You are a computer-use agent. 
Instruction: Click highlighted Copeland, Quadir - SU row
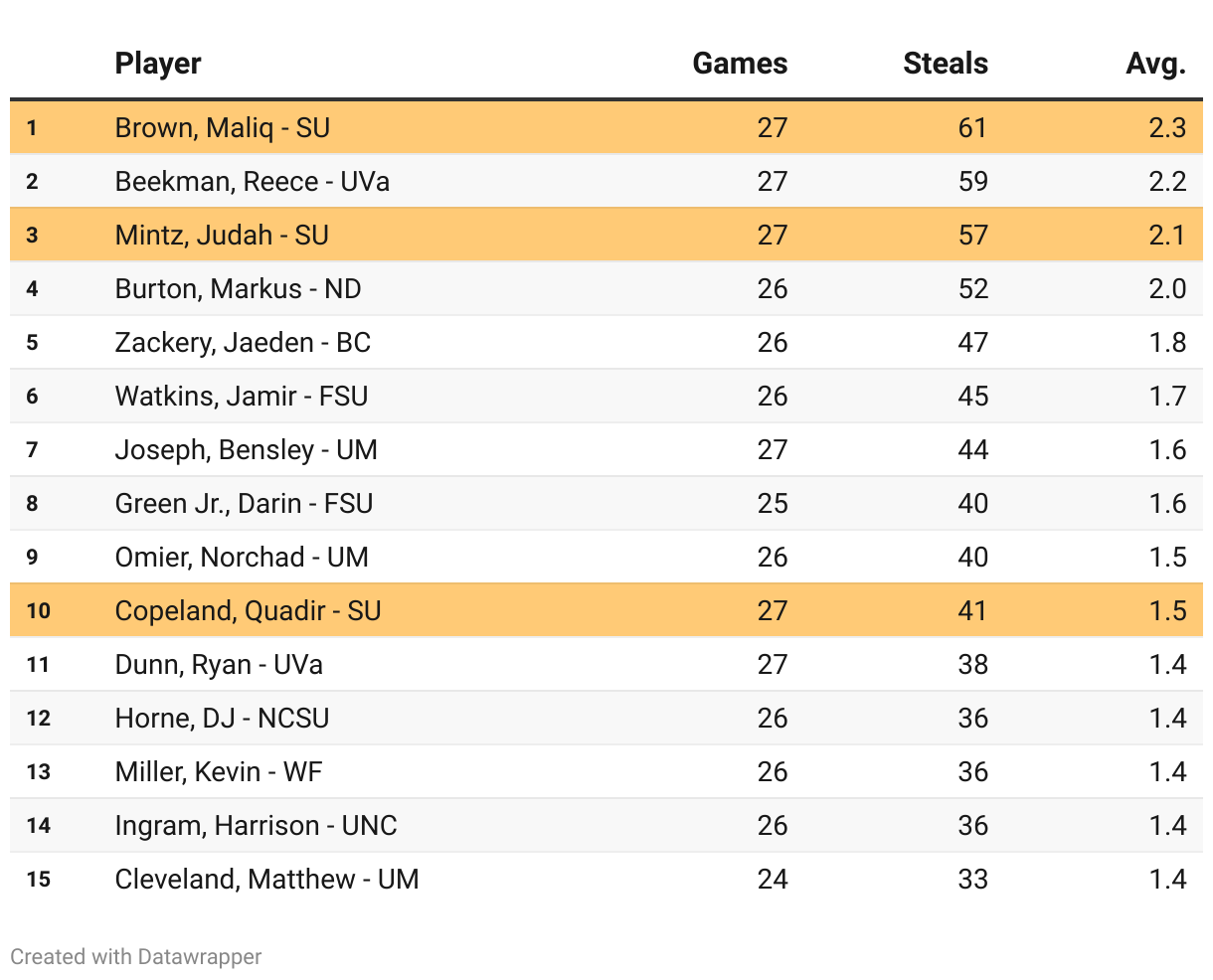(249, 611)
